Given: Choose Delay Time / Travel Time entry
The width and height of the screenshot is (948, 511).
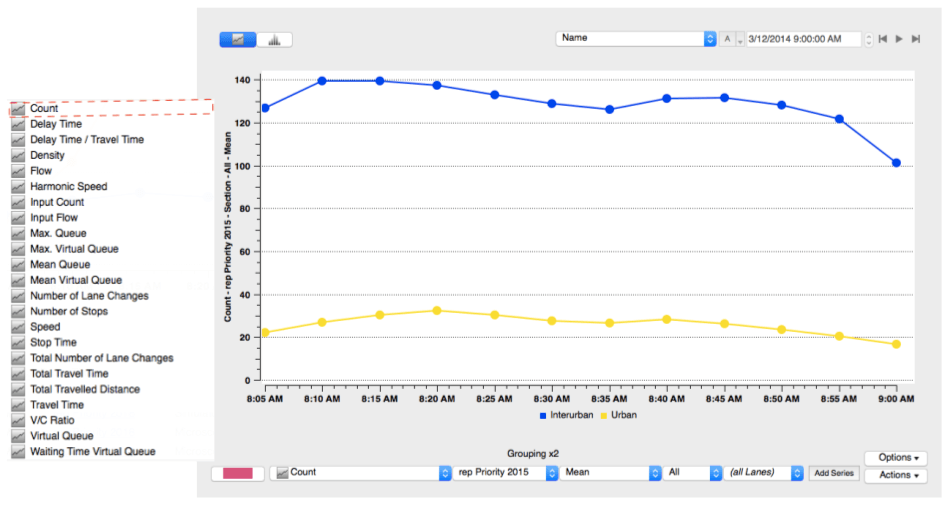Looking at the screenshot, I should (86, 140).
